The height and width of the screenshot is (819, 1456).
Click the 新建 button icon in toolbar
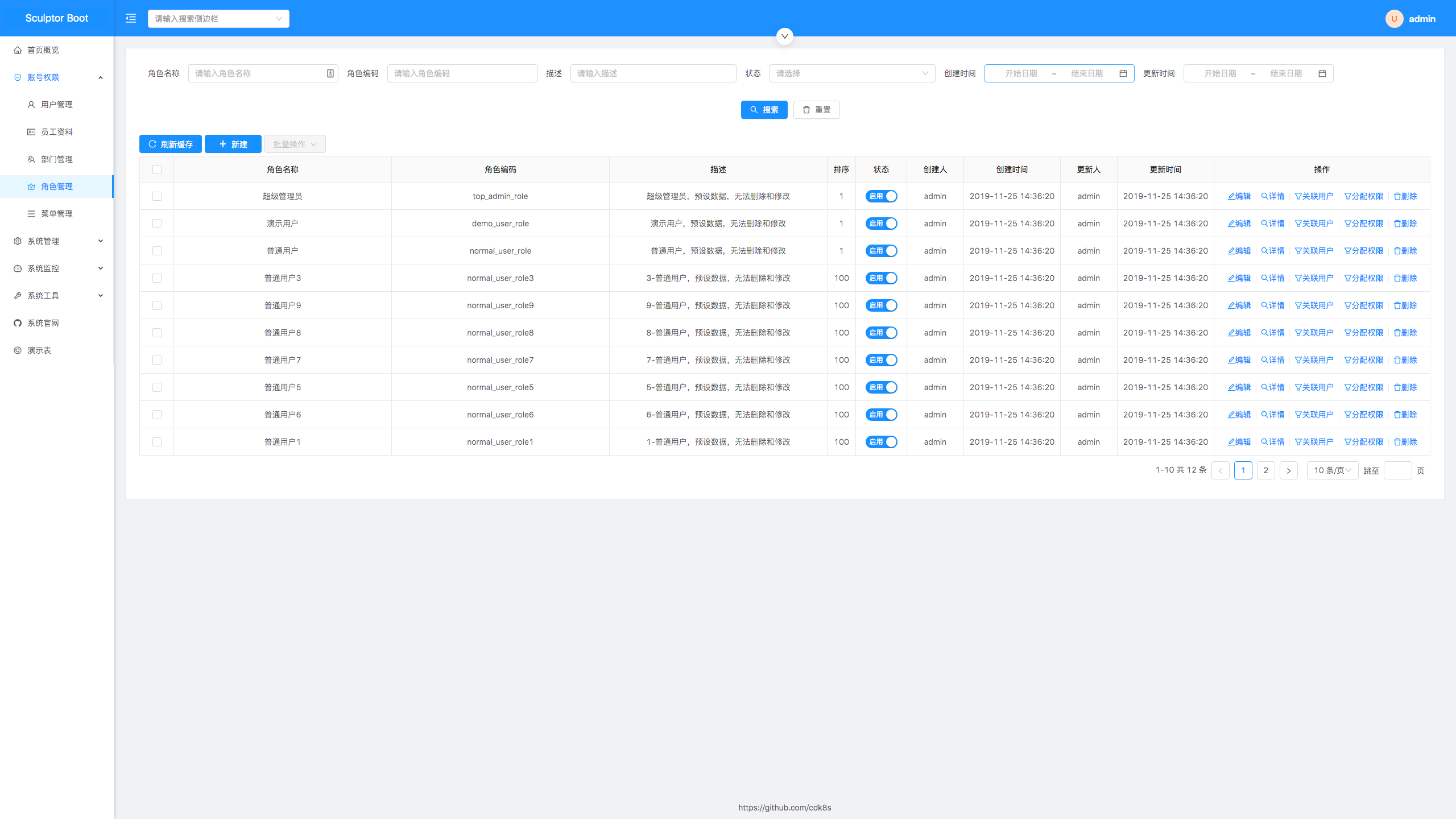click(222, 144)
